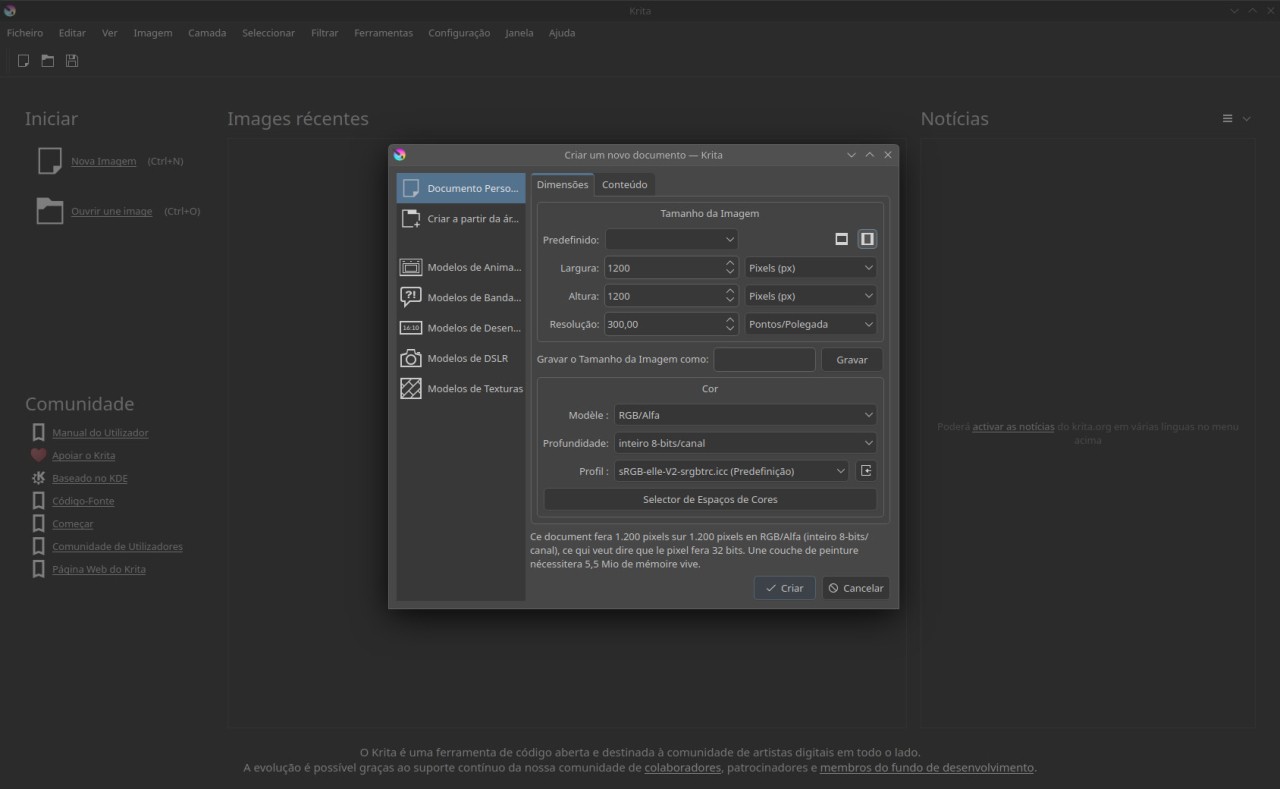Open the Profil sRGB profile dropdown
1280x789 pixels.
(731, 471)
